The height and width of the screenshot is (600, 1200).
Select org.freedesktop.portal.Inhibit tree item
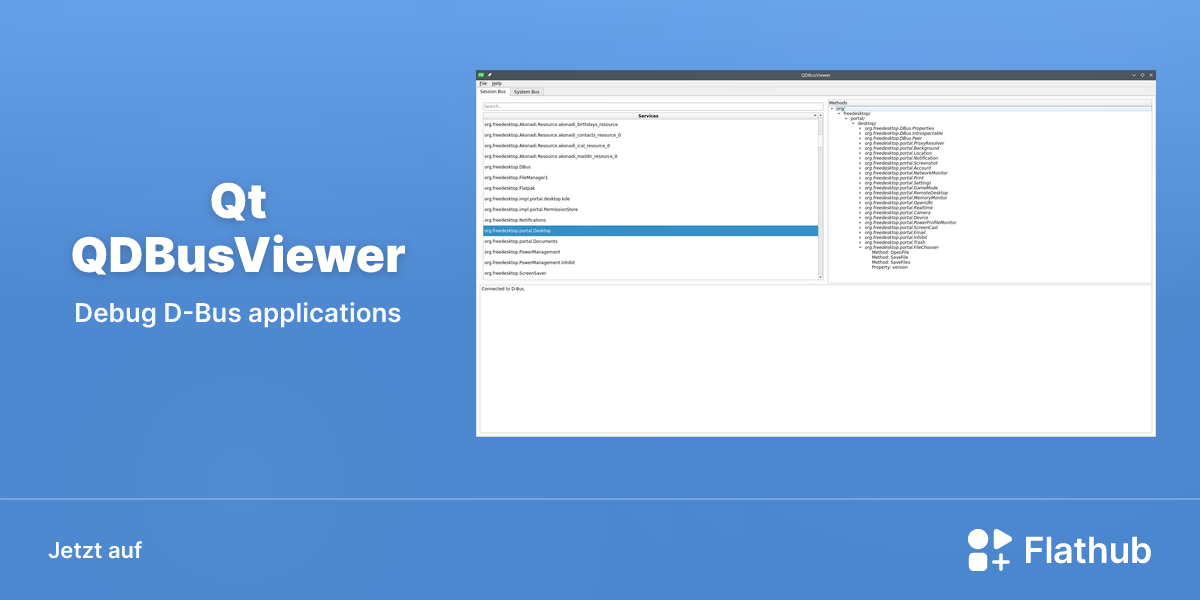pos(896,237)
